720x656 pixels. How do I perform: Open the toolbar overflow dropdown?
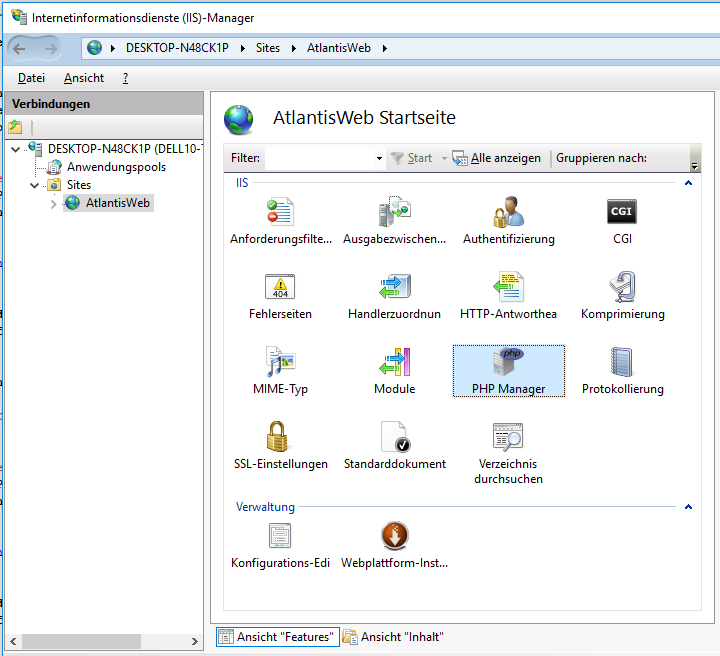click(695, 166)
